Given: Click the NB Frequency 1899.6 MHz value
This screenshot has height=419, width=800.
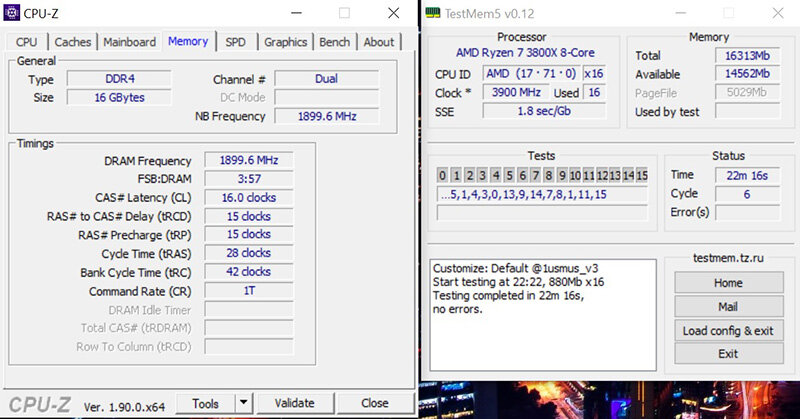Looking at the screenshot, I should coord(327,116).
